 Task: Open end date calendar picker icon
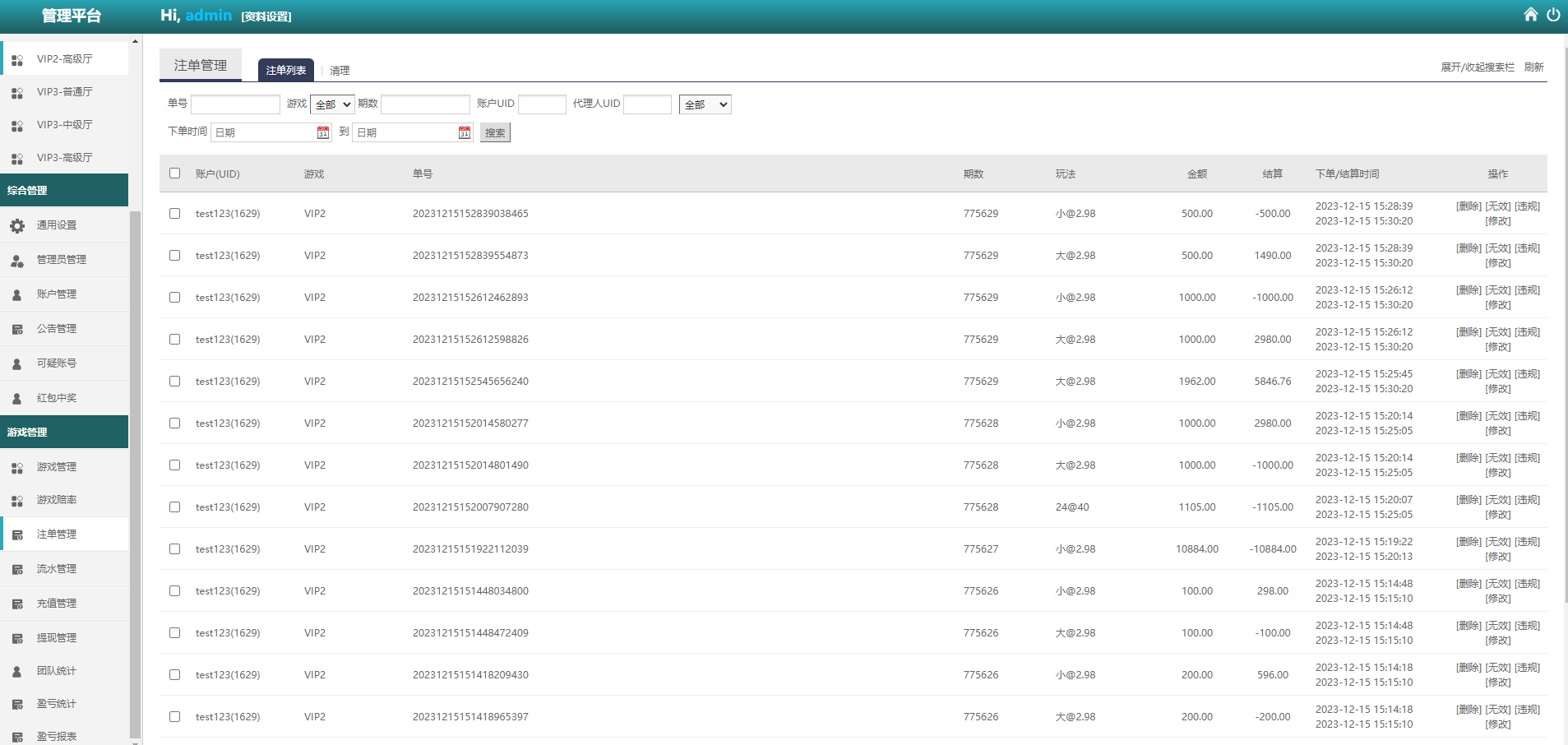(465, 132)
